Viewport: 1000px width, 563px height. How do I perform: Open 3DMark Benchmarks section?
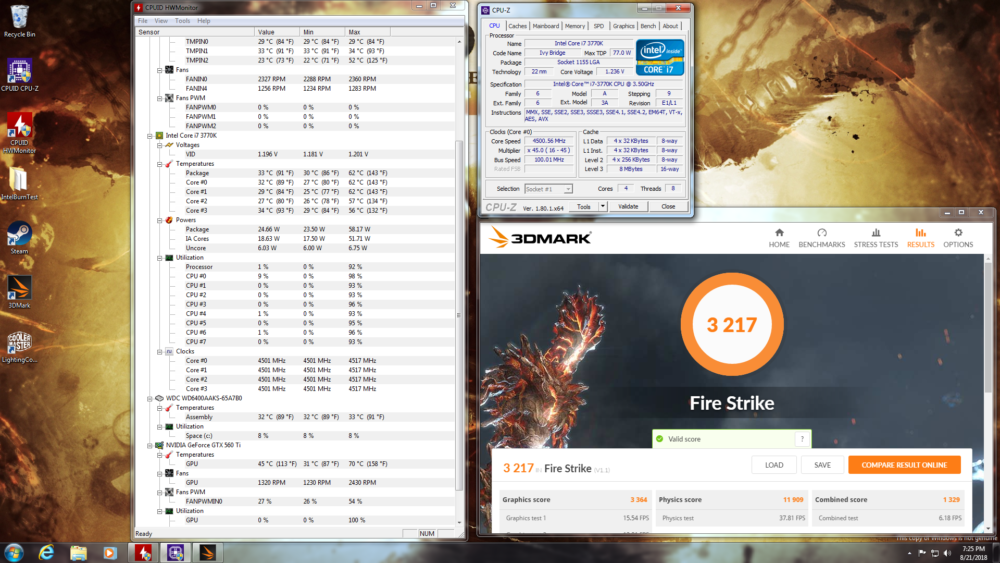tap(821, 238)
